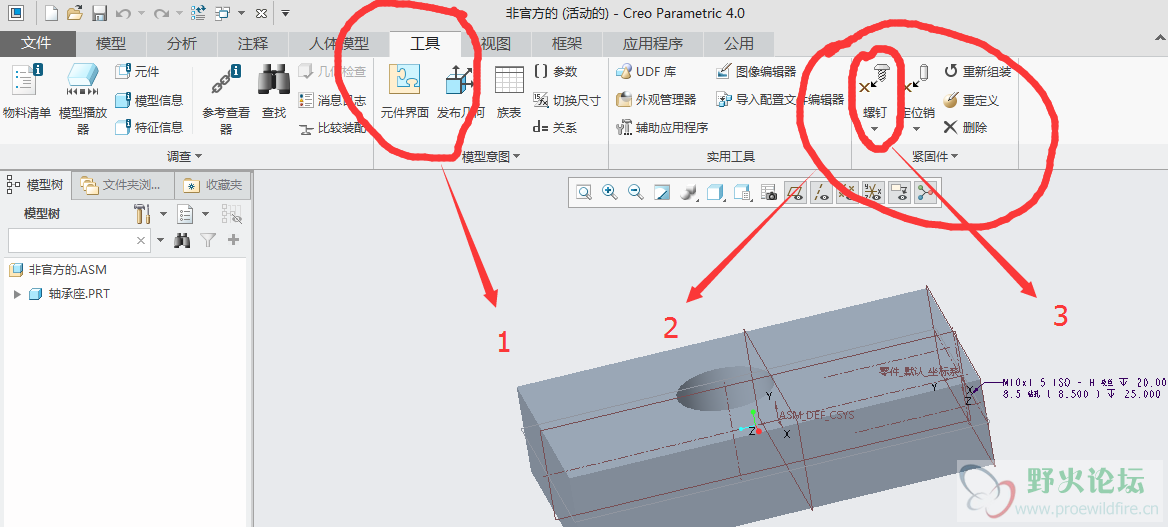
Task: Expand the 轴承座.PRT tree node
Action: 17,294
